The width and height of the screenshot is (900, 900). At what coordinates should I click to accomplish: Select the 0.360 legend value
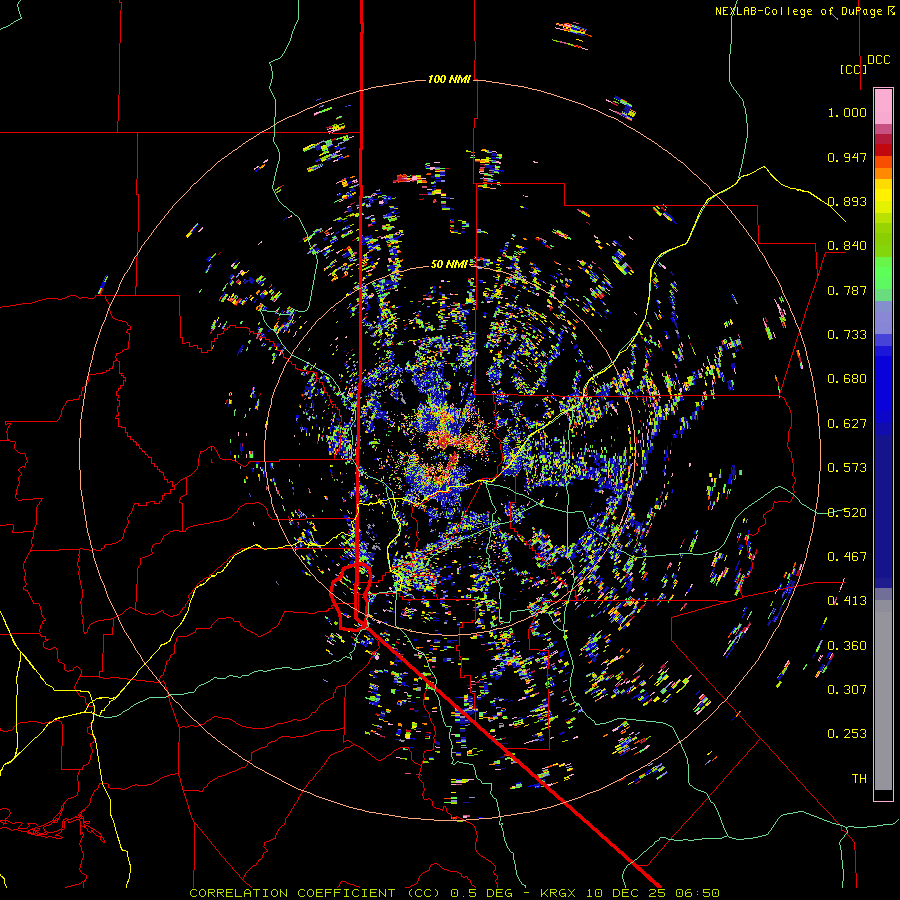point(847,646)
